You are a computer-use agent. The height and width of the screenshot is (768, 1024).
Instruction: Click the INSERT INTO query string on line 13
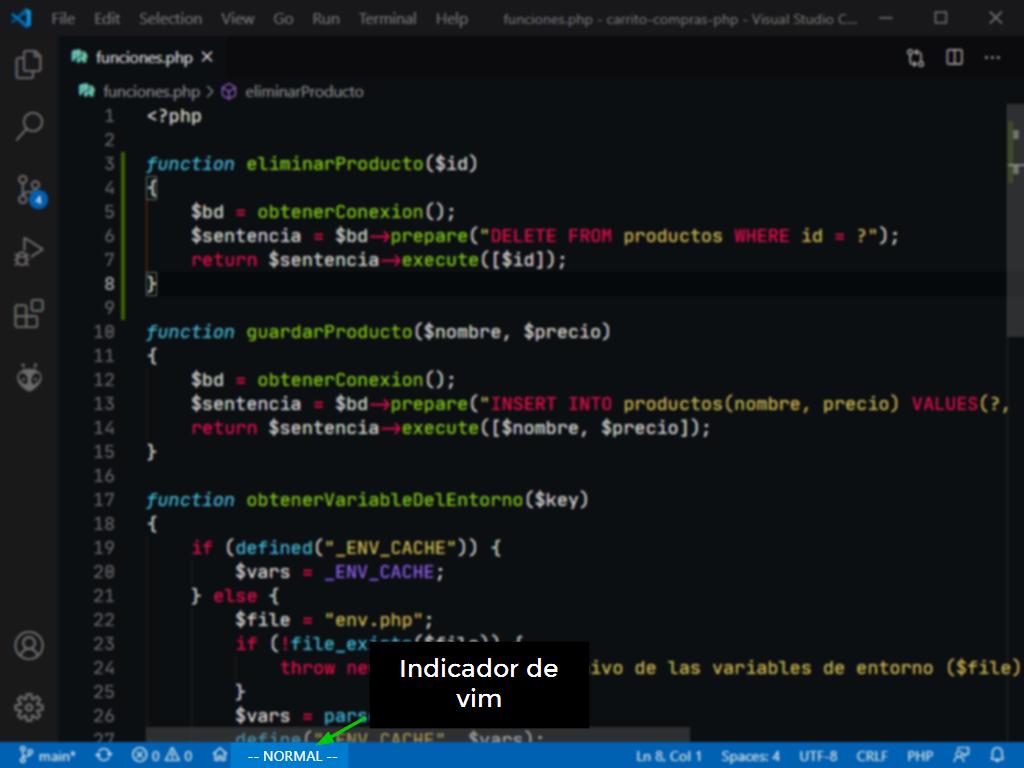click(x=744, y=404)
